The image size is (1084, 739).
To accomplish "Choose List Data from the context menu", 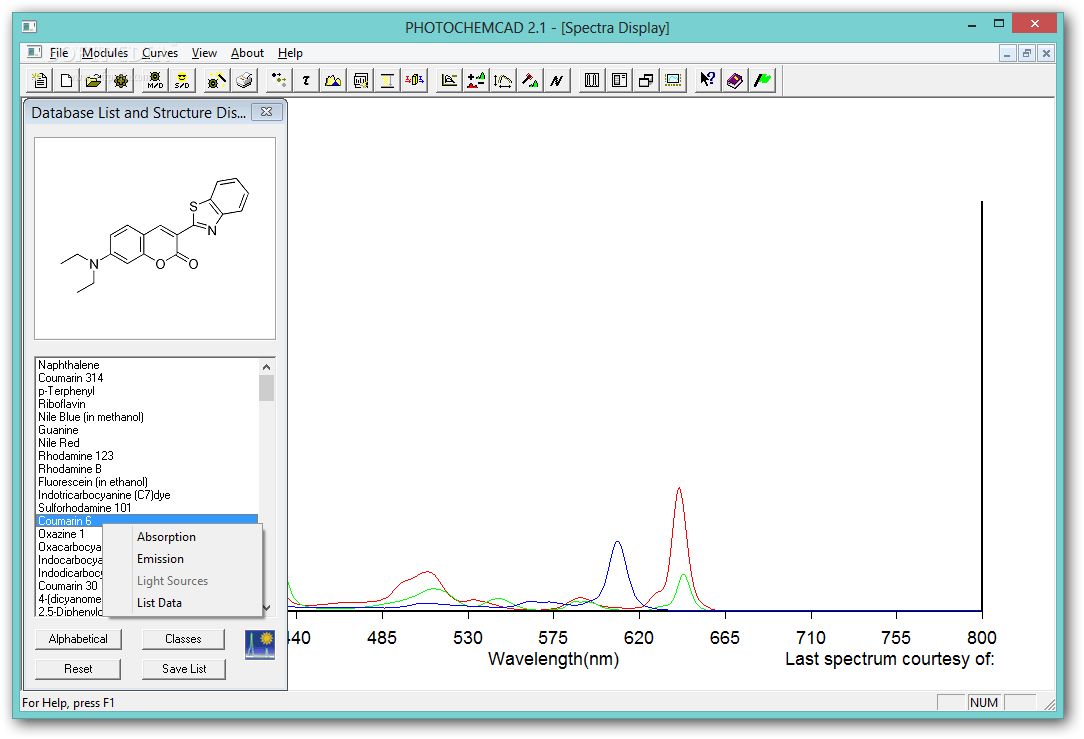I will click(x=183, y=603).
